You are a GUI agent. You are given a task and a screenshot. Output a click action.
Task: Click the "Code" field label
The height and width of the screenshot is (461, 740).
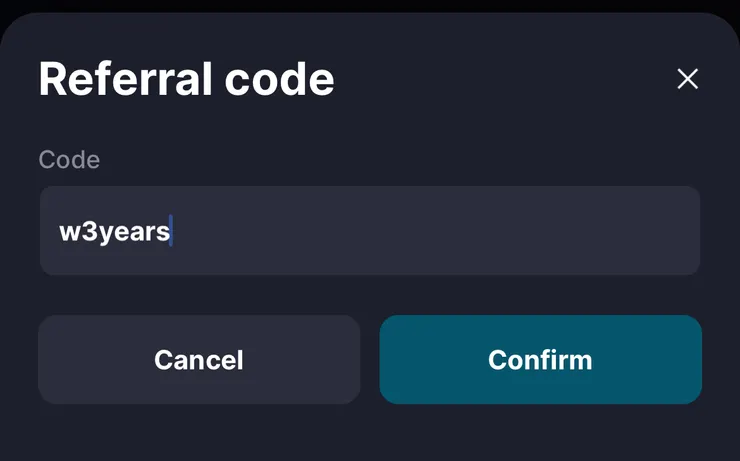click(69, 159)
